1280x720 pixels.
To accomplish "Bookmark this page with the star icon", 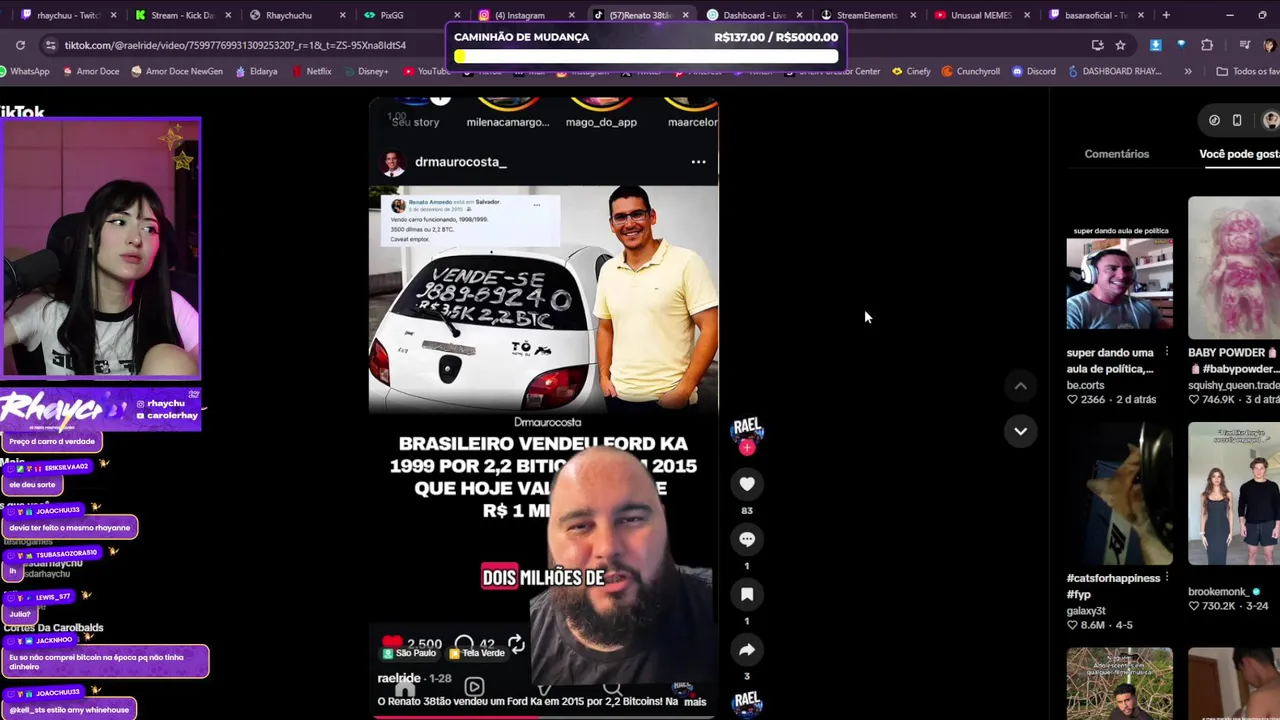I will 1120,45.
